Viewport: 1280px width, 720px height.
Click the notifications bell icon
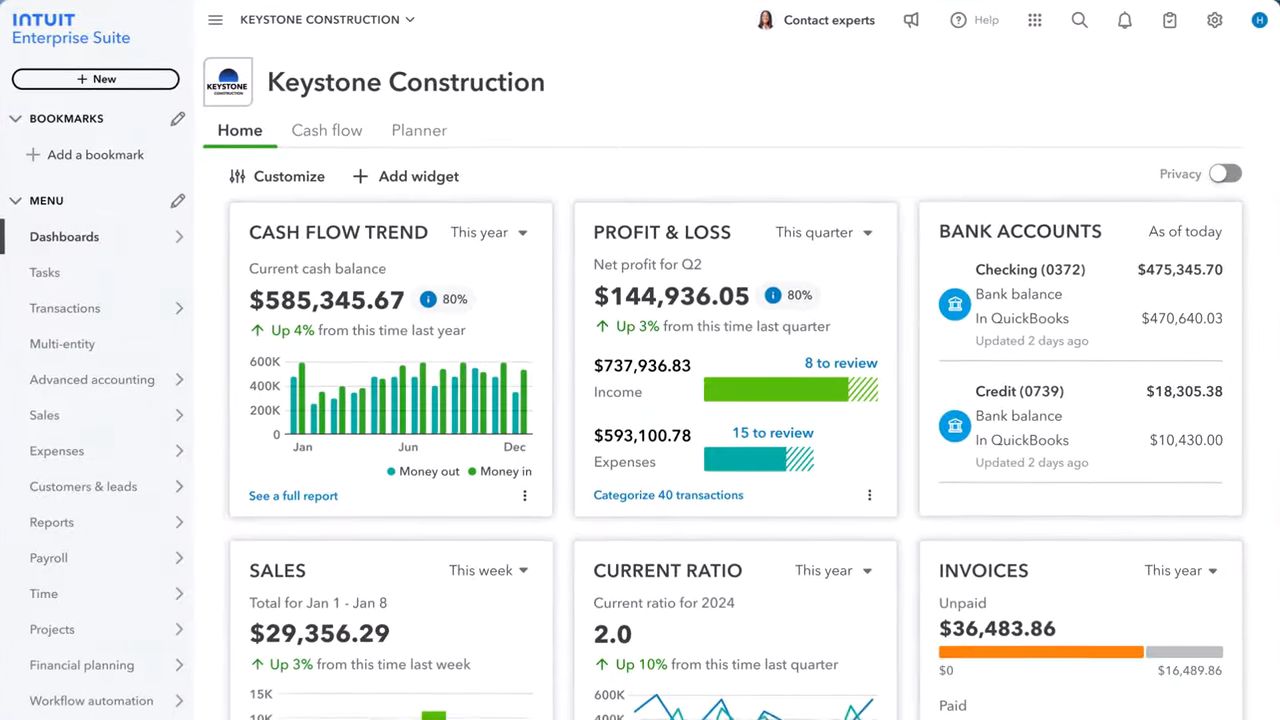(x=1125, y=20)
